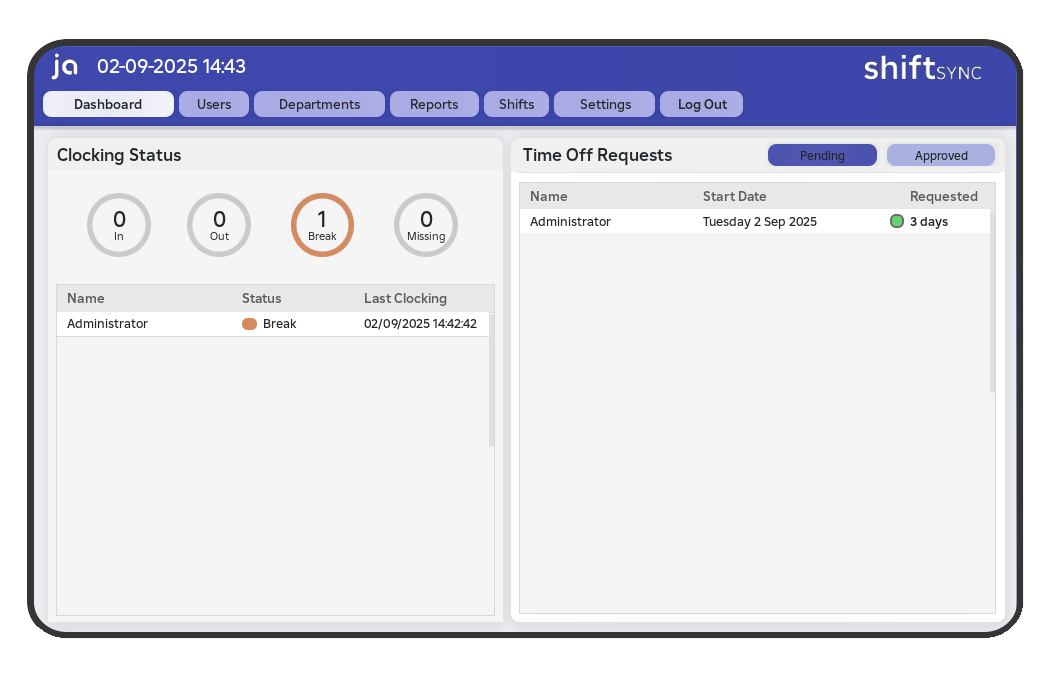Screen dimensions: 1042x683
Task: Click the Clocking Status list scrollbar
Action: point(491,390)
